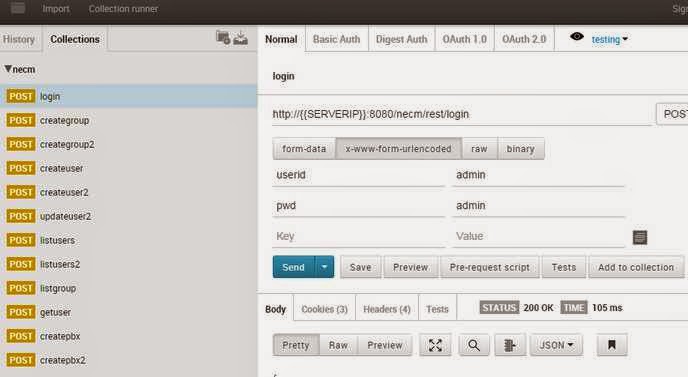Select the OAuth 1.0 tab

465,39
